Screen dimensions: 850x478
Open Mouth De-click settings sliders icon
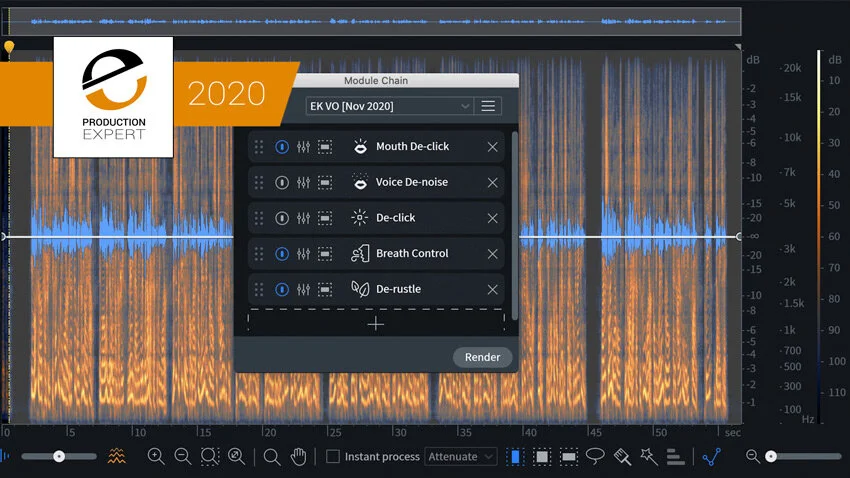tap(304, 146)
